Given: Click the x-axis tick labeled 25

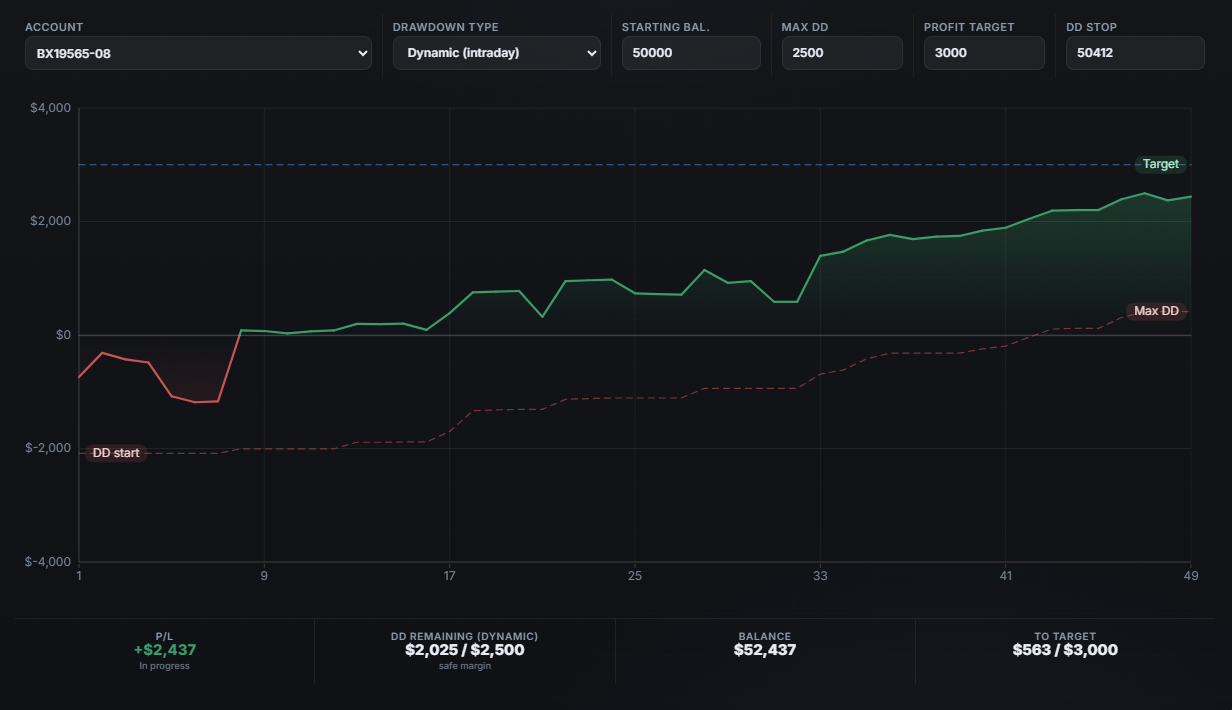Looking at the screenshot, I should (635, 576).
